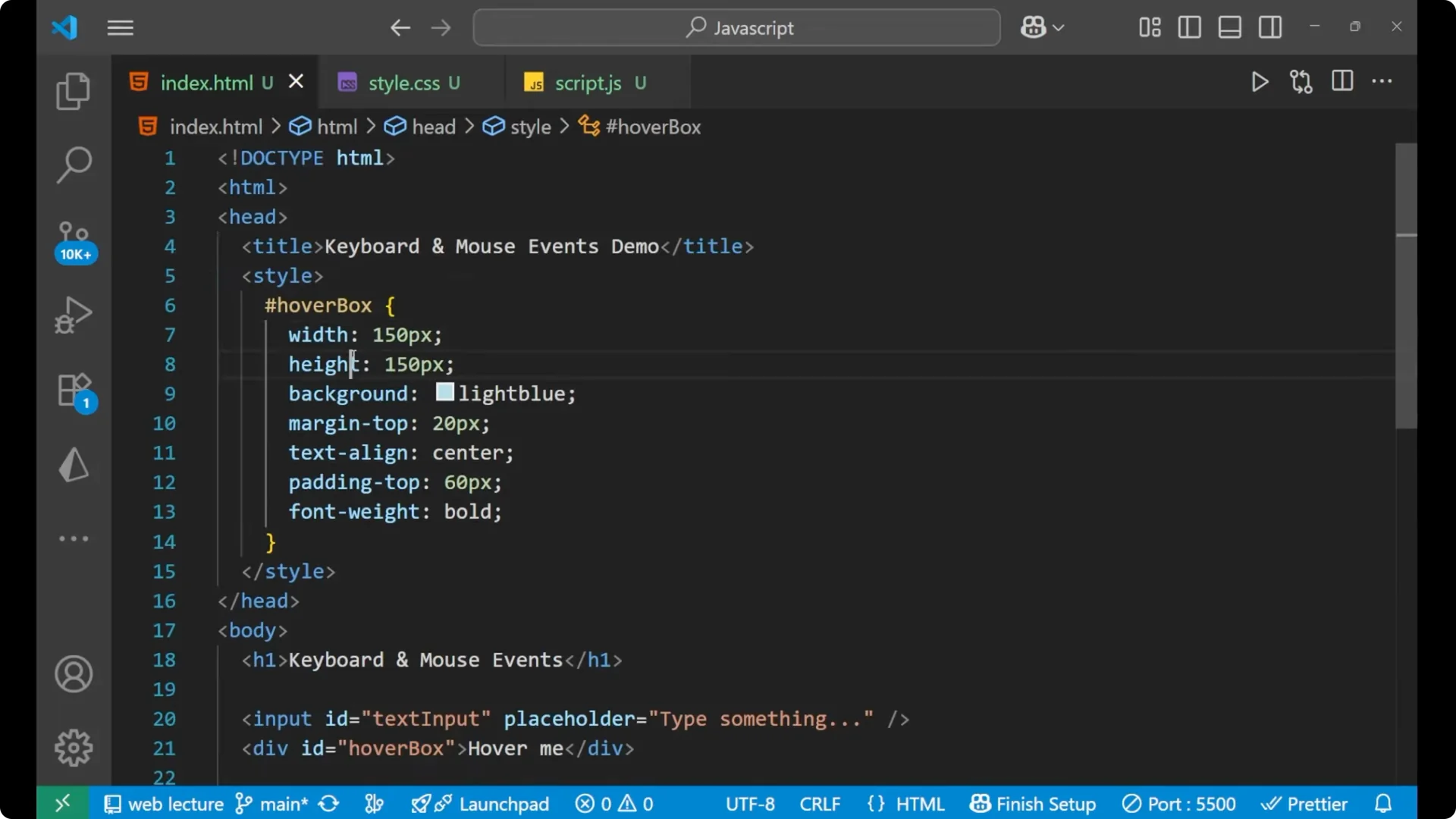The height and width of the screenshot is (819, 1456).
Task: Split the editor to the right
Action: coord(1341,82)
